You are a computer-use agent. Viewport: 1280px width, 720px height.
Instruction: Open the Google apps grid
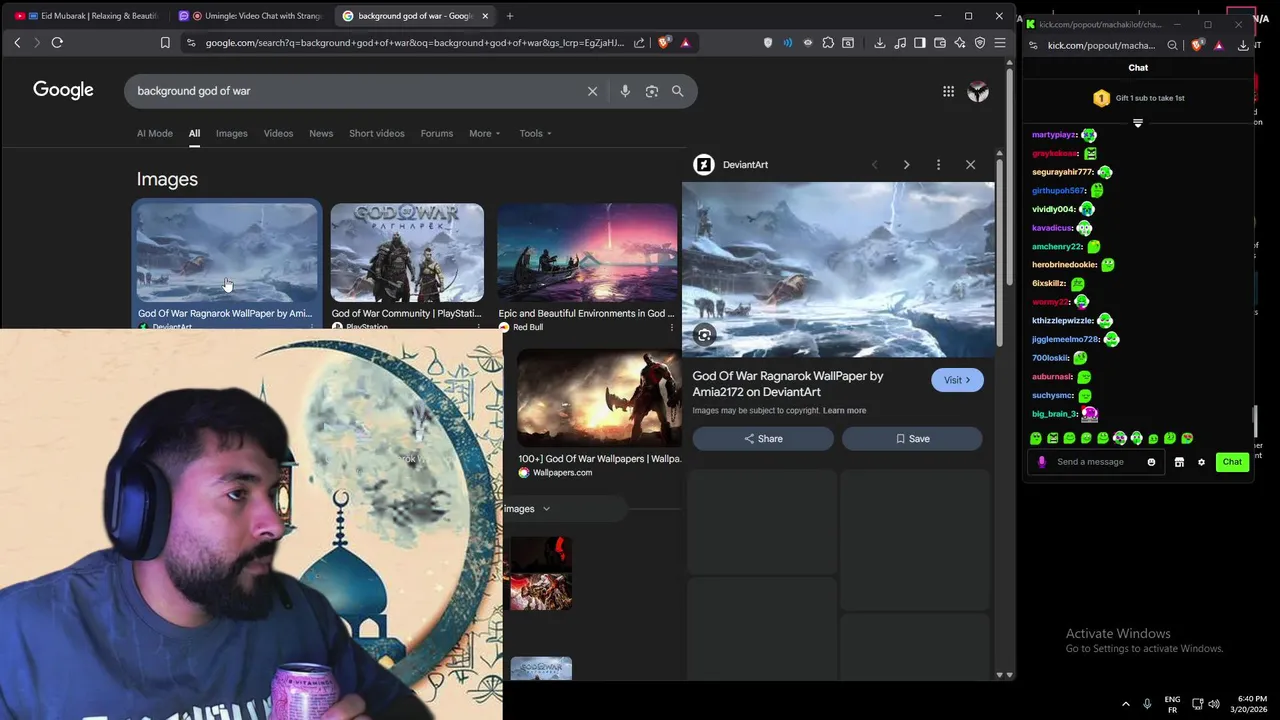tap(948, 91)
